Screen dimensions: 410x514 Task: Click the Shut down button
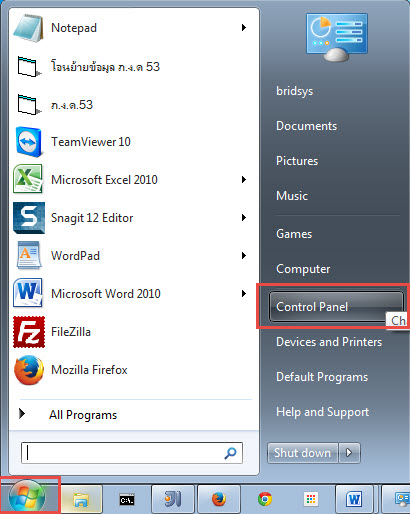click(303, 453)
